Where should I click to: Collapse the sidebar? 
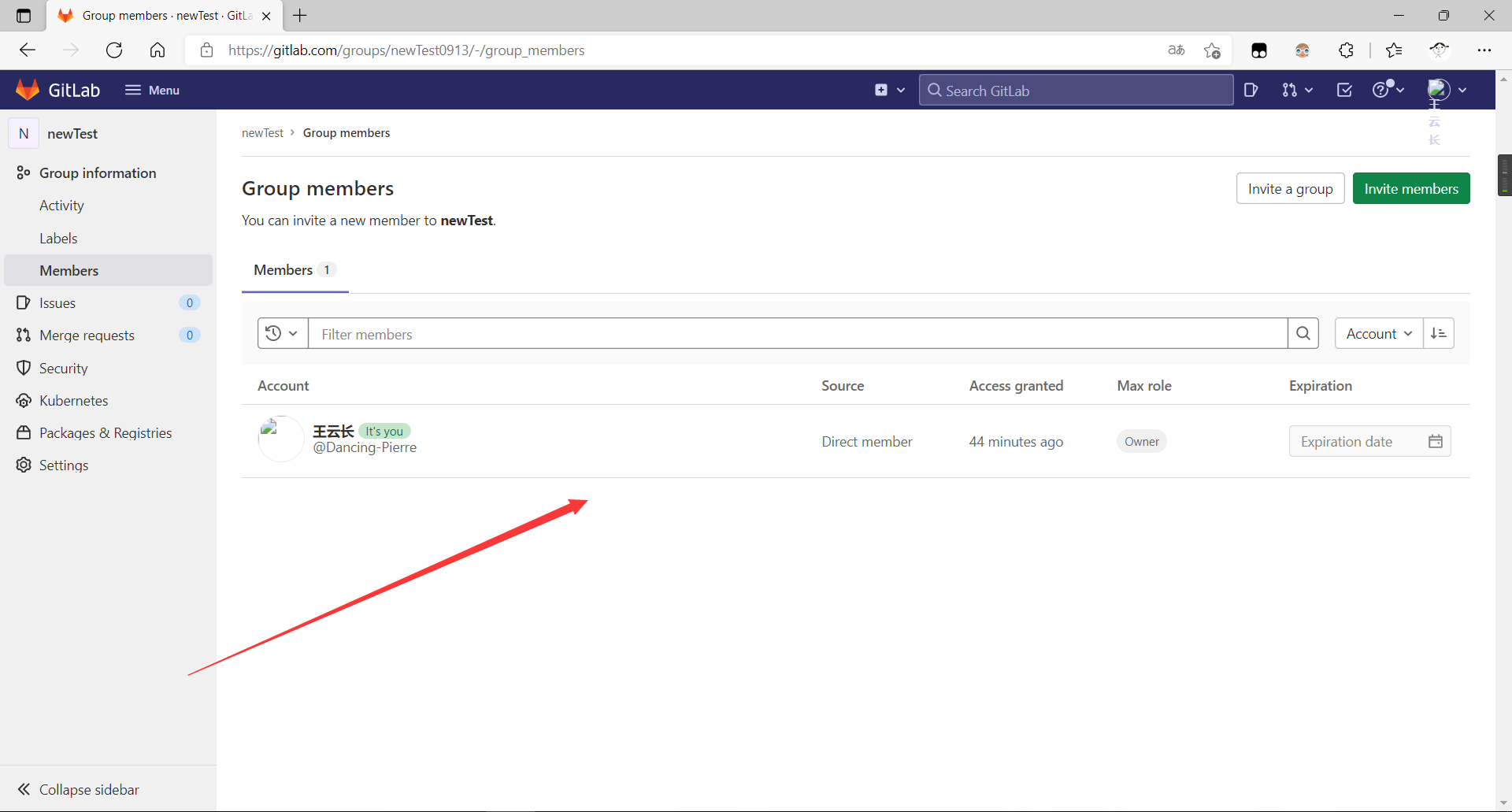point(79,789)
